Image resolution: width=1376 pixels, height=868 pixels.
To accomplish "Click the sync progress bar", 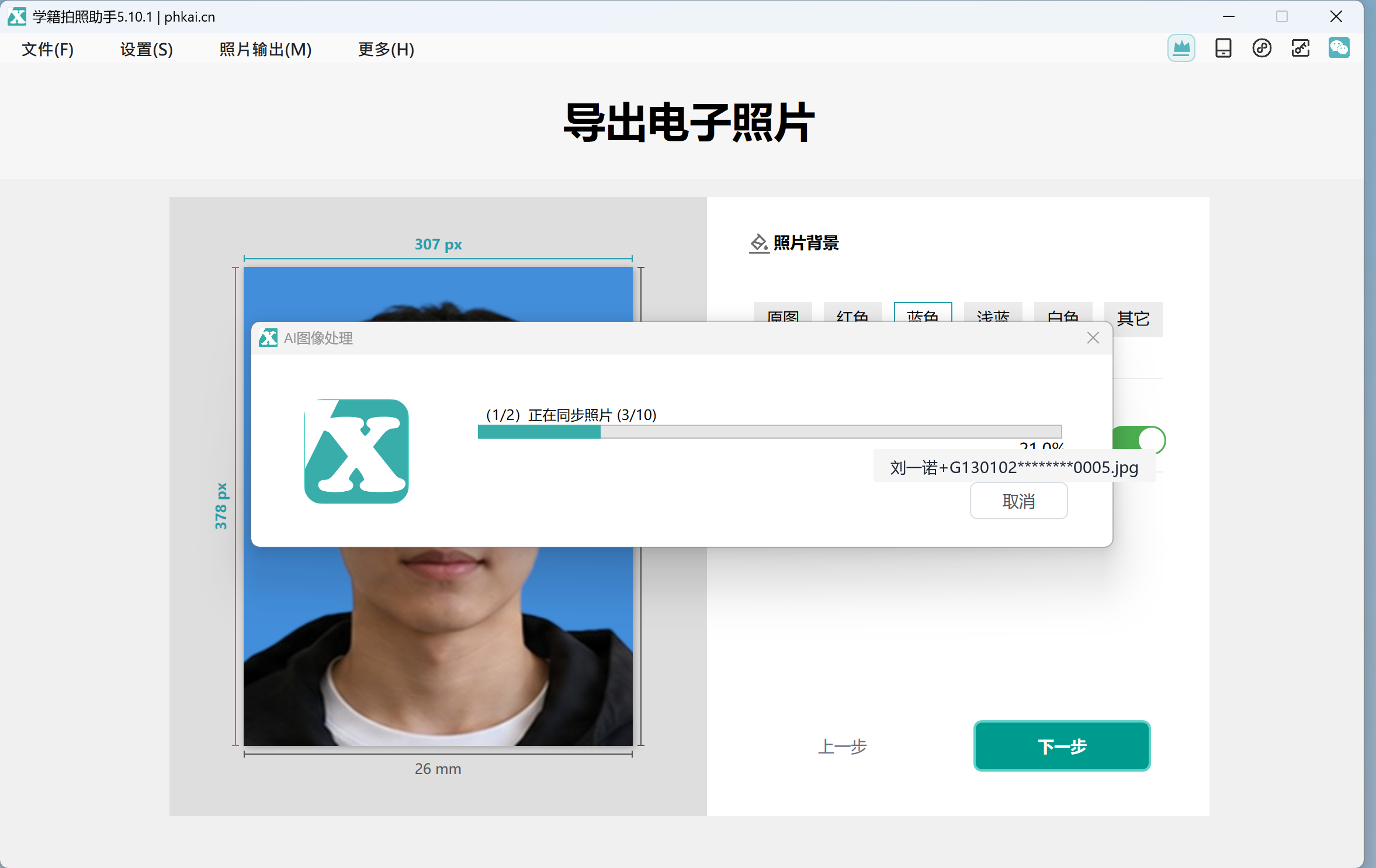I will 770,432.
